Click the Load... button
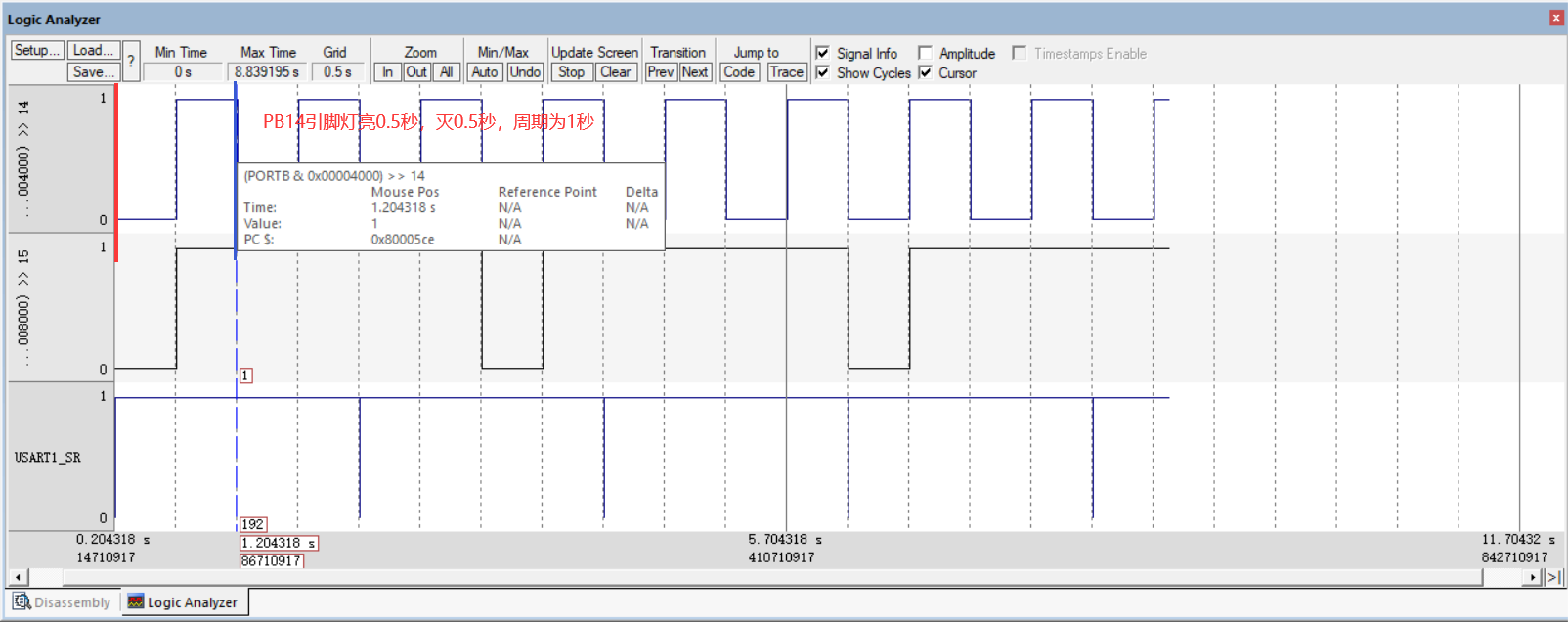Image resolution: width=1568 pixels, height=622 pixels. coord(94,50)
